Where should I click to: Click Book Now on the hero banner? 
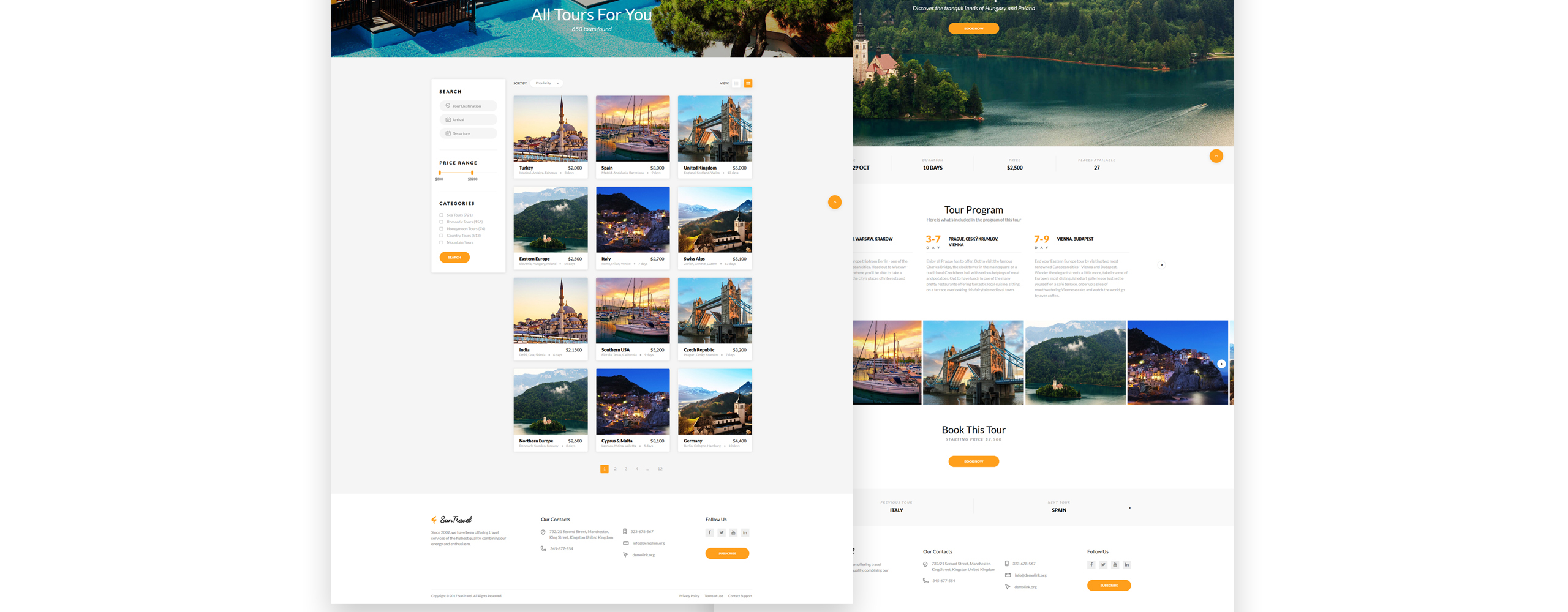(973, 28)
